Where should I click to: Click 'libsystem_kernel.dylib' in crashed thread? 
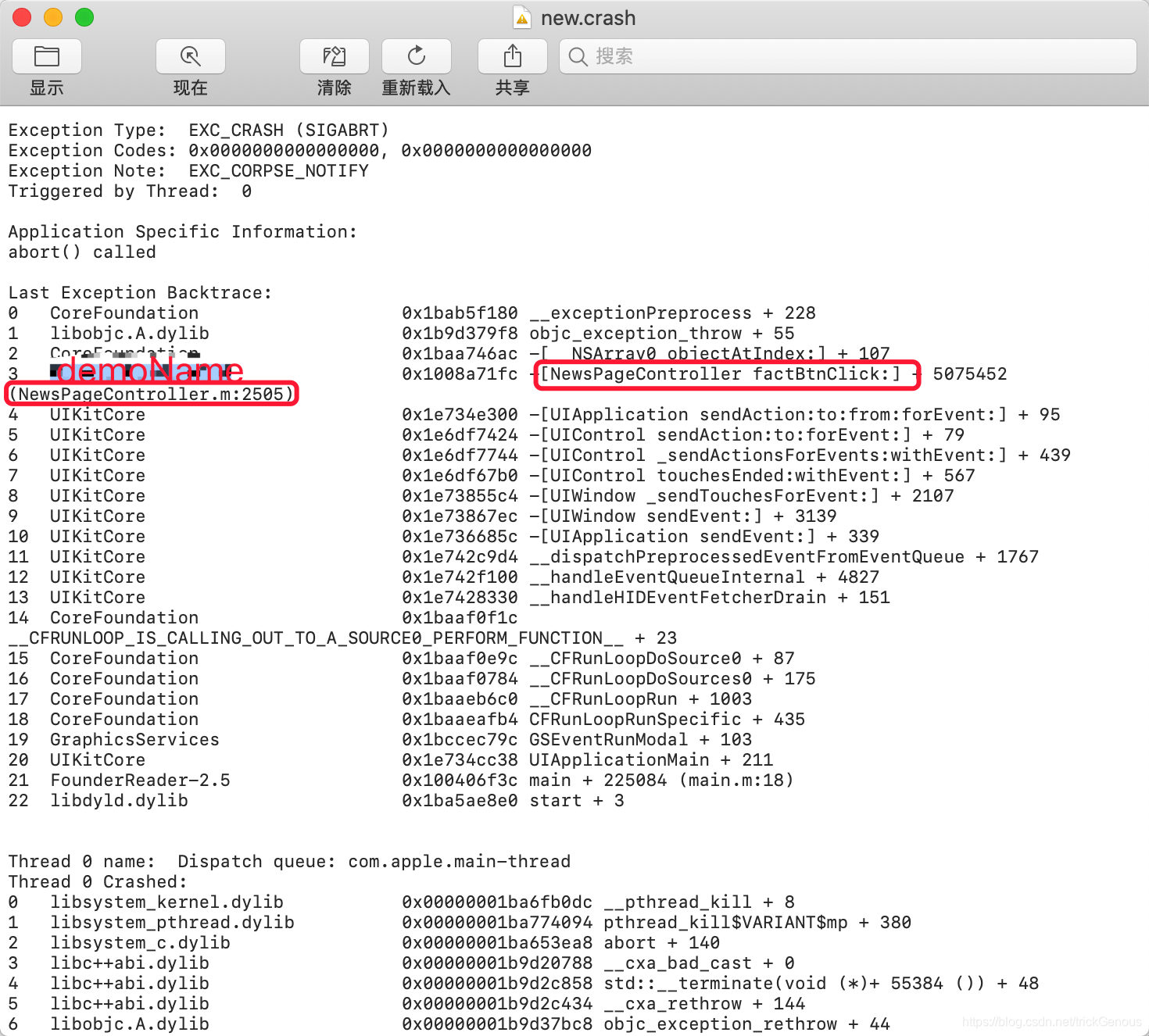(x=166, y=902)
